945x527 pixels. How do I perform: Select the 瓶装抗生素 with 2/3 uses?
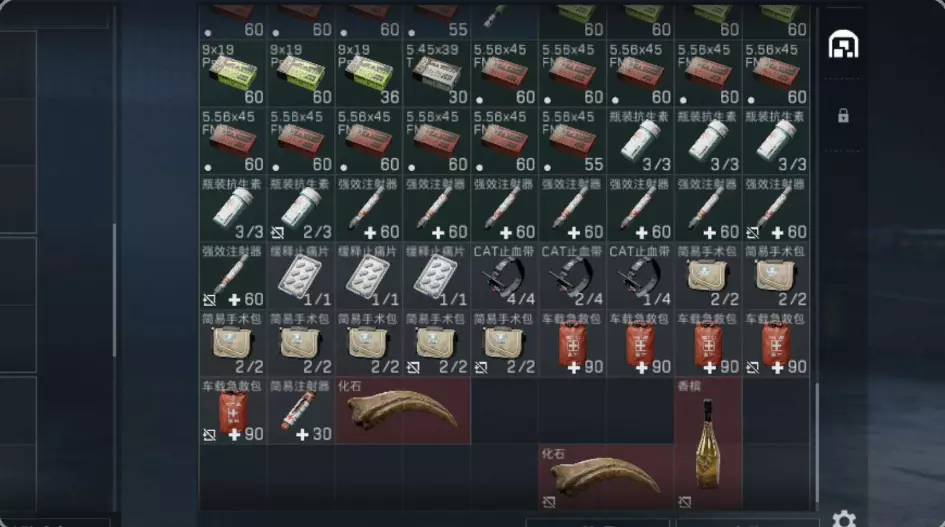[x=301, y=209]
